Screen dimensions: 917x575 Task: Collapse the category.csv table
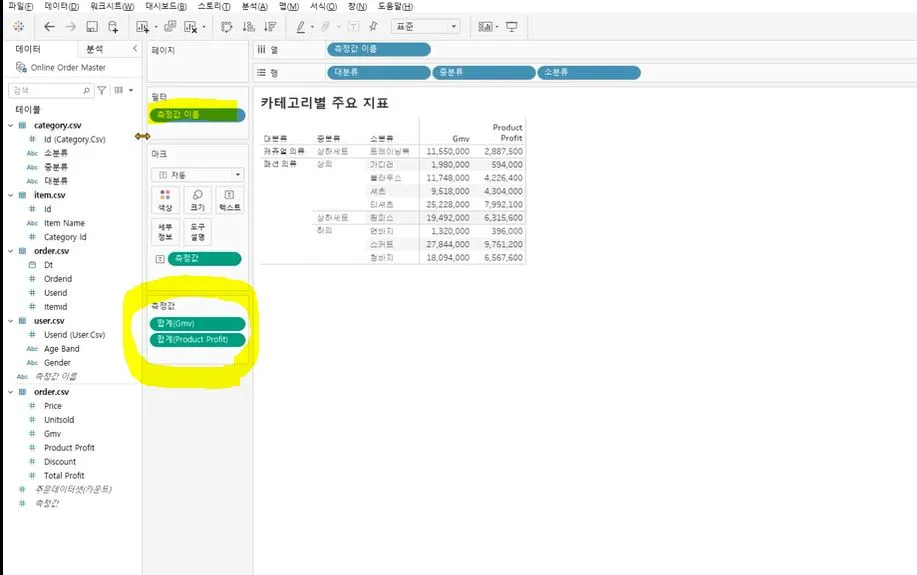pos(11,125)
